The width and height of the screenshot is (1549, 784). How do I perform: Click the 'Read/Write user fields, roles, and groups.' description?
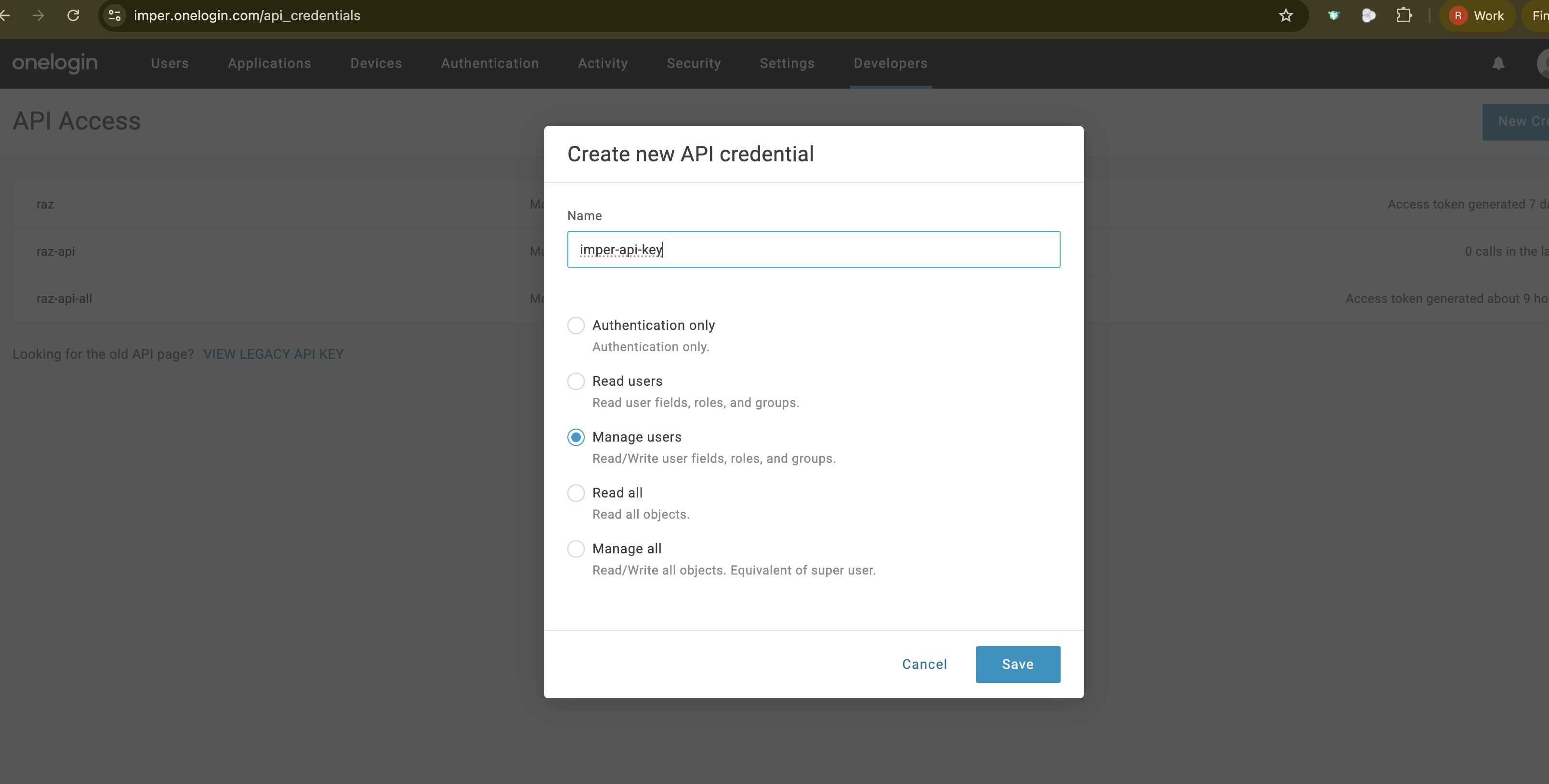click(714, 459)
